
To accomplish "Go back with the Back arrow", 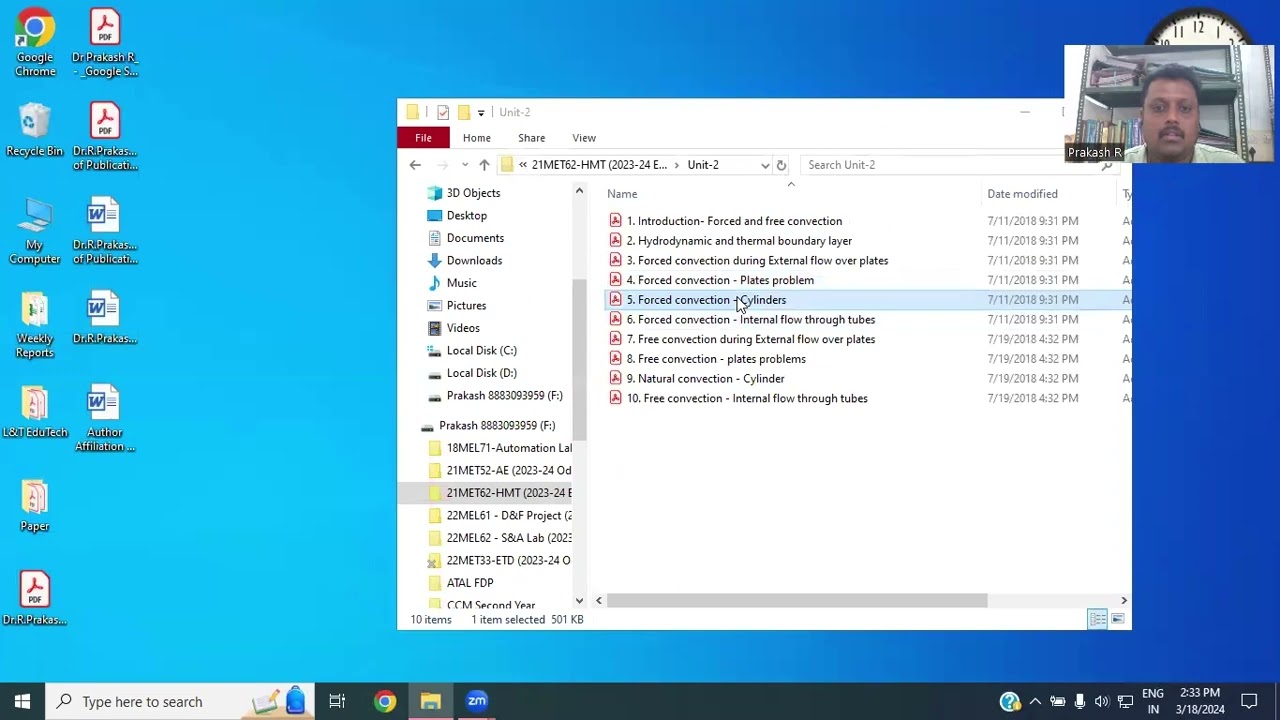I will pyautogui.click(x=415, y=165).
